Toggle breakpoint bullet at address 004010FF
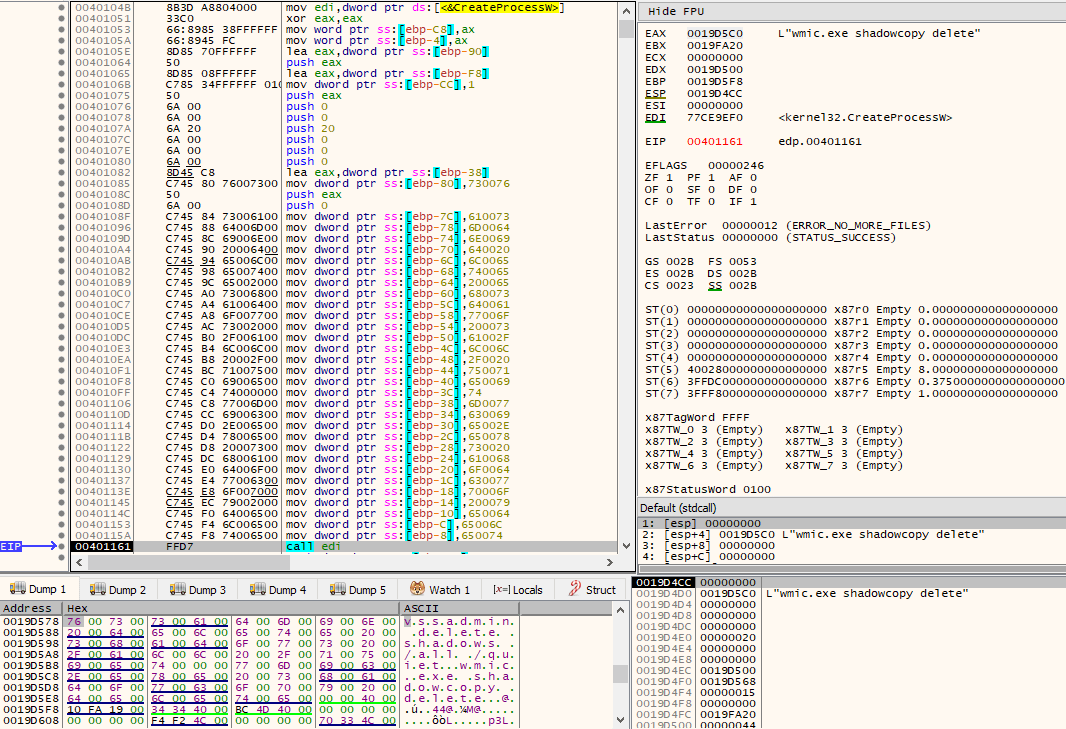The width and height of the screenshot is (1066, 729). [x=62, y=392]
